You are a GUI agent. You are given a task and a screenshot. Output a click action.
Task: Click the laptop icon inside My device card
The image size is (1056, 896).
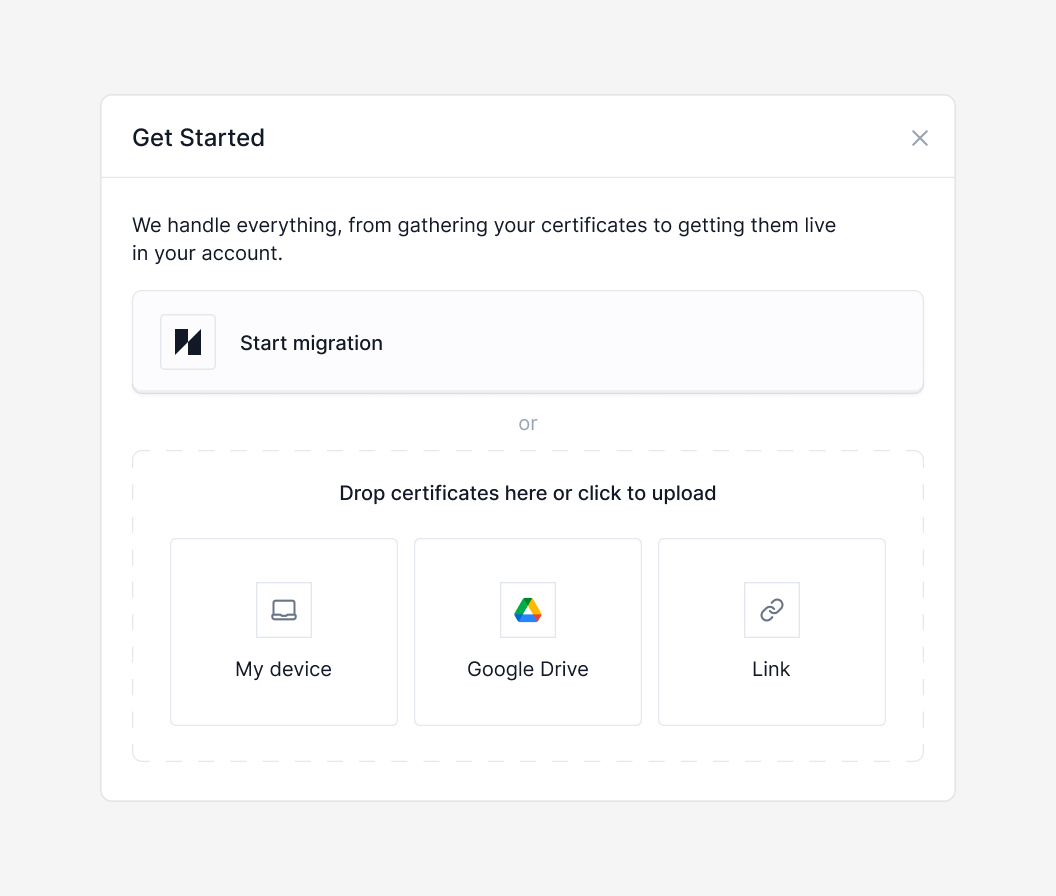tap(283, 610)
